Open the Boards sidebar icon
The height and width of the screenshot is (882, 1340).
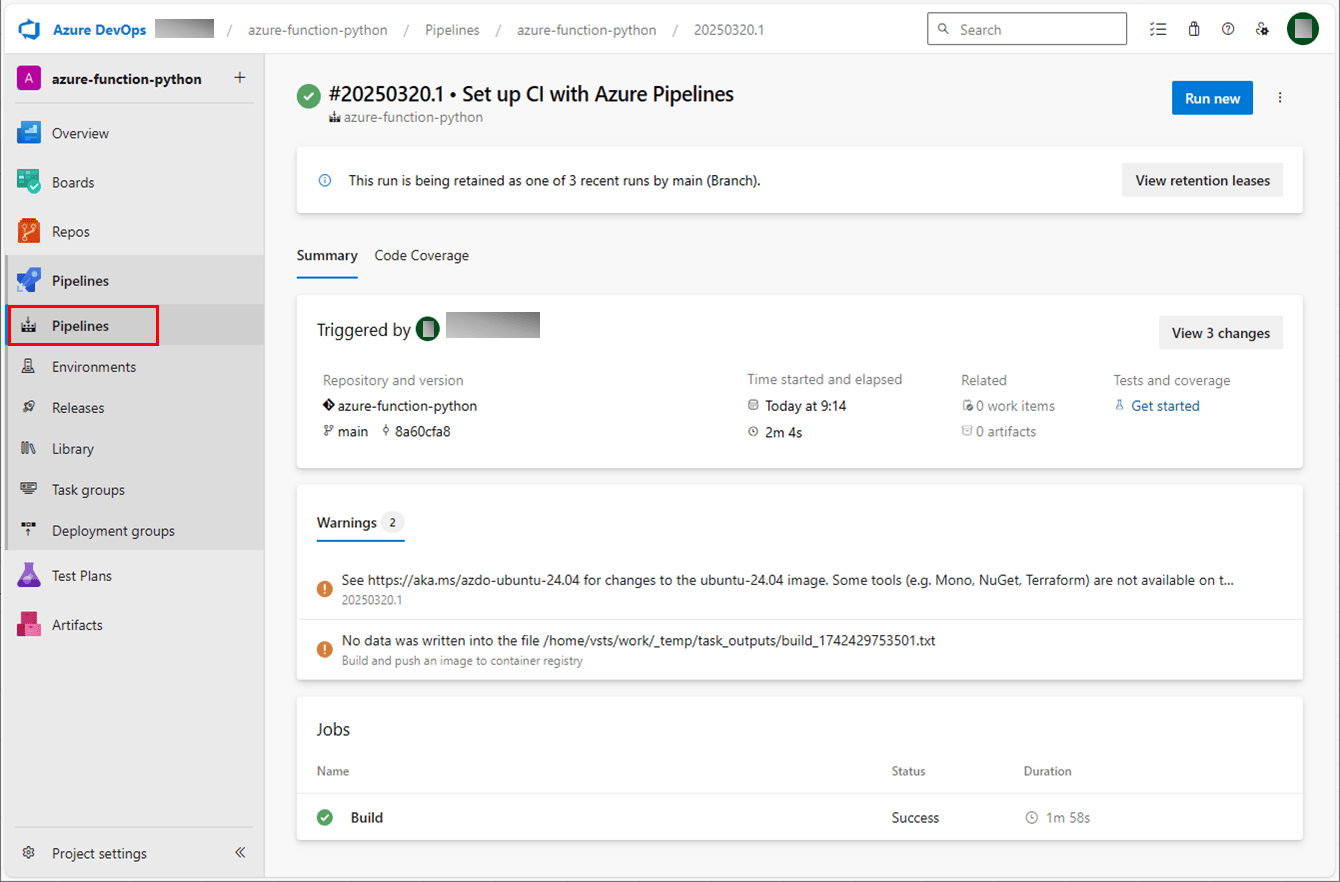[28, 182]
